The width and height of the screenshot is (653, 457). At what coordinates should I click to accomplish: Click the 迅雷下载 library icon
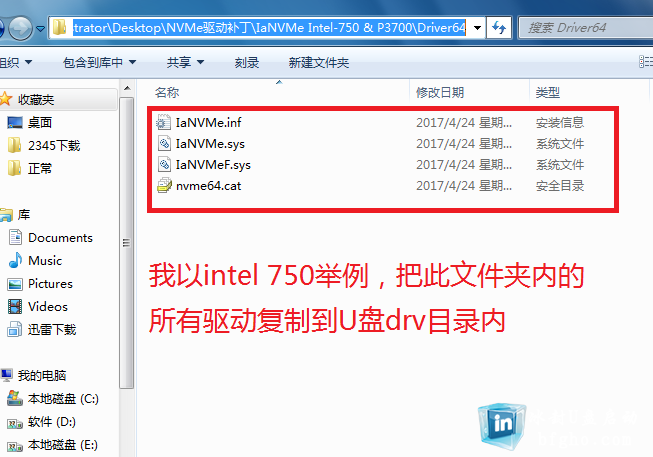(15, 330)
